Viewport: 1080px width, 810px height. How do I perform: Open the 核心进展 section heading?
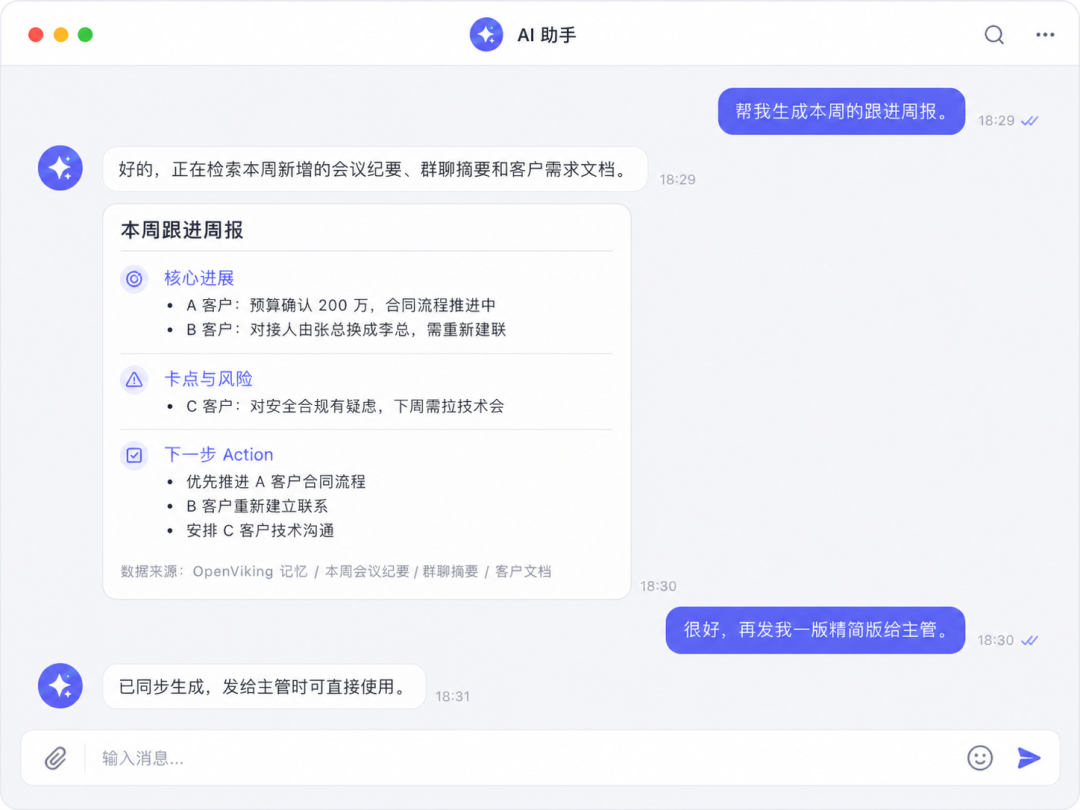[x=199, y=278]
